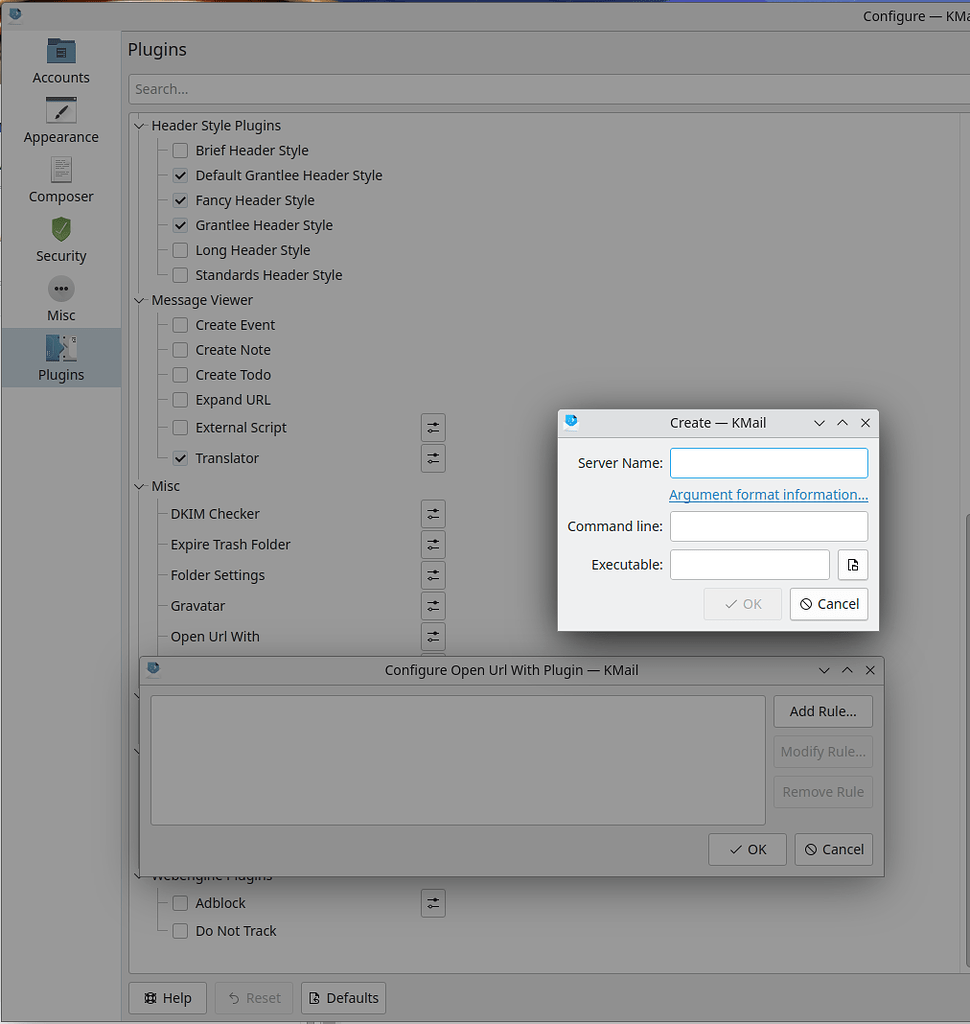Focus the Command line field
The image size is (970, 1024).
769,526
